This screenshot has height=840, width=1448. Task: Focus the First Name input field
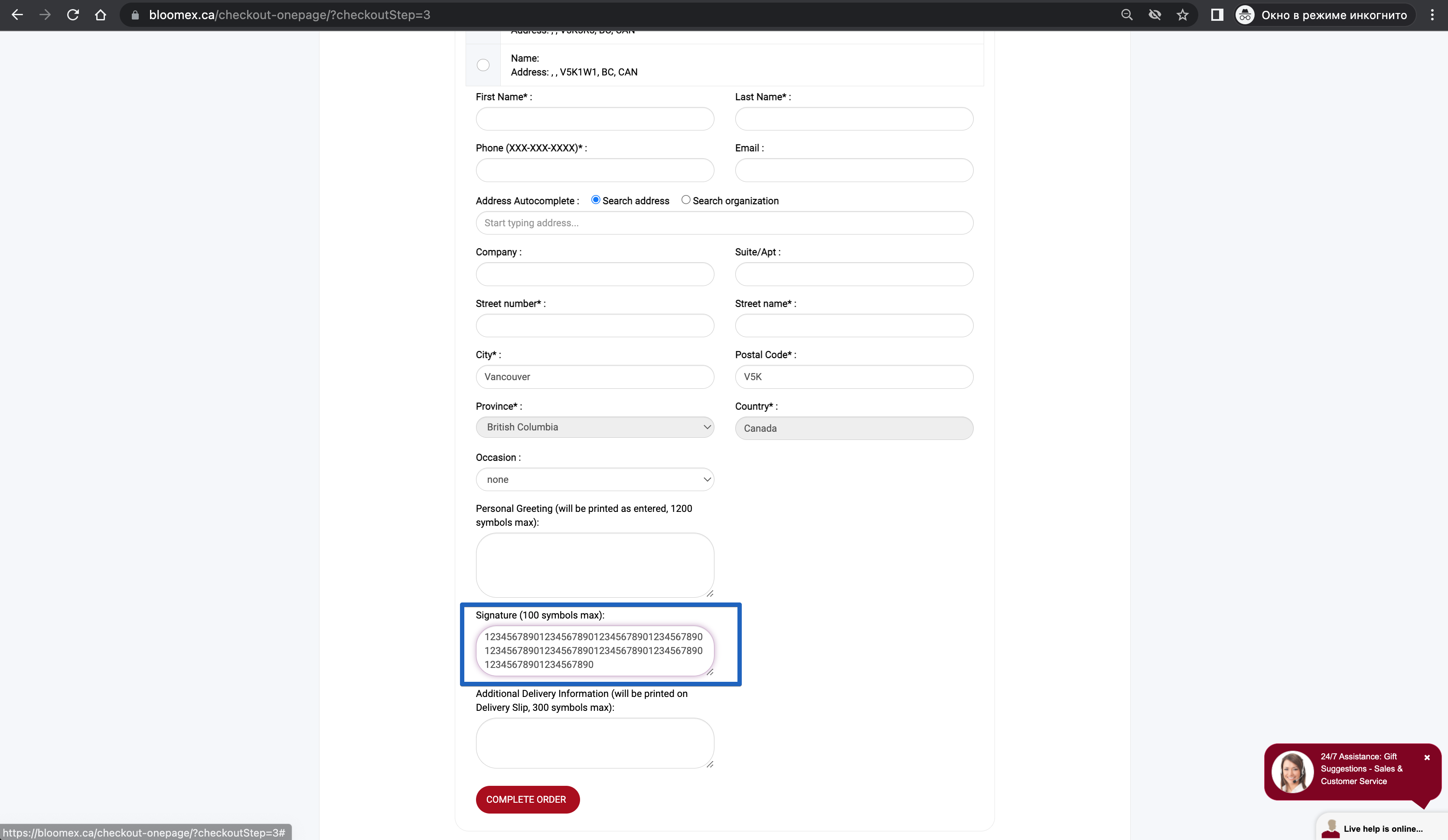[595, 119]
